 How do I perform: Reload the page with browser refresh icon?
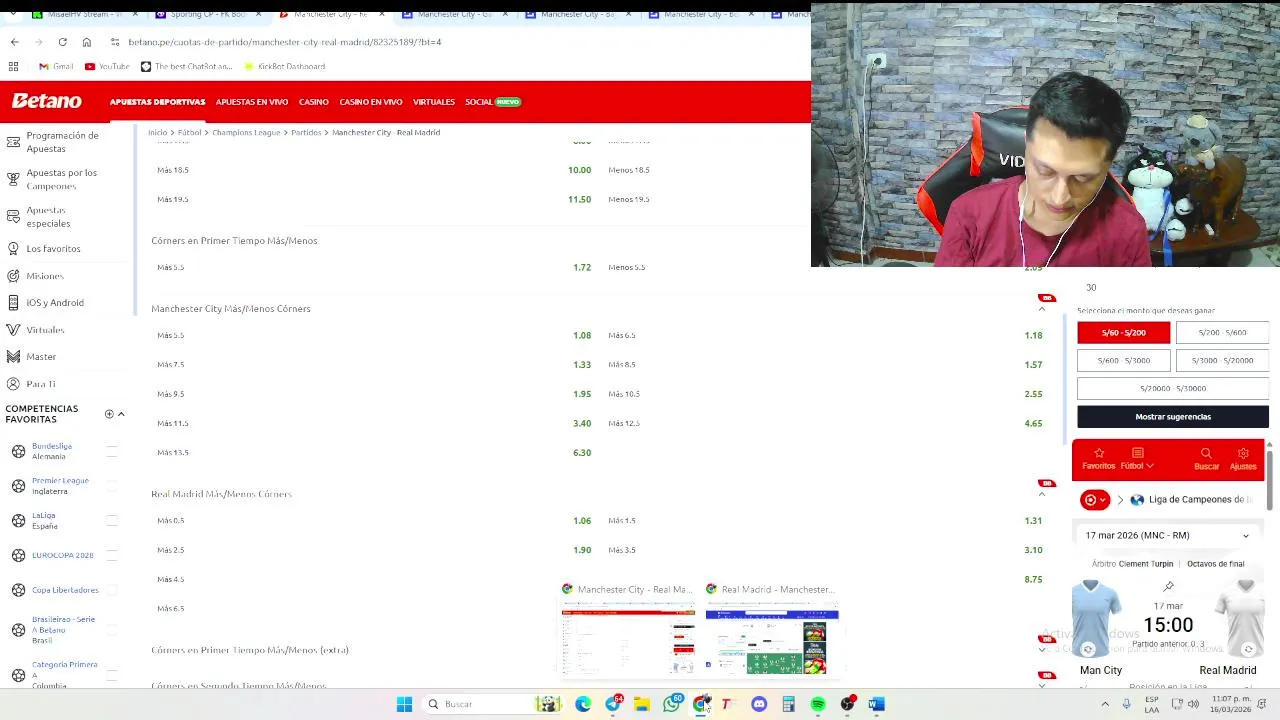point(62,42)
